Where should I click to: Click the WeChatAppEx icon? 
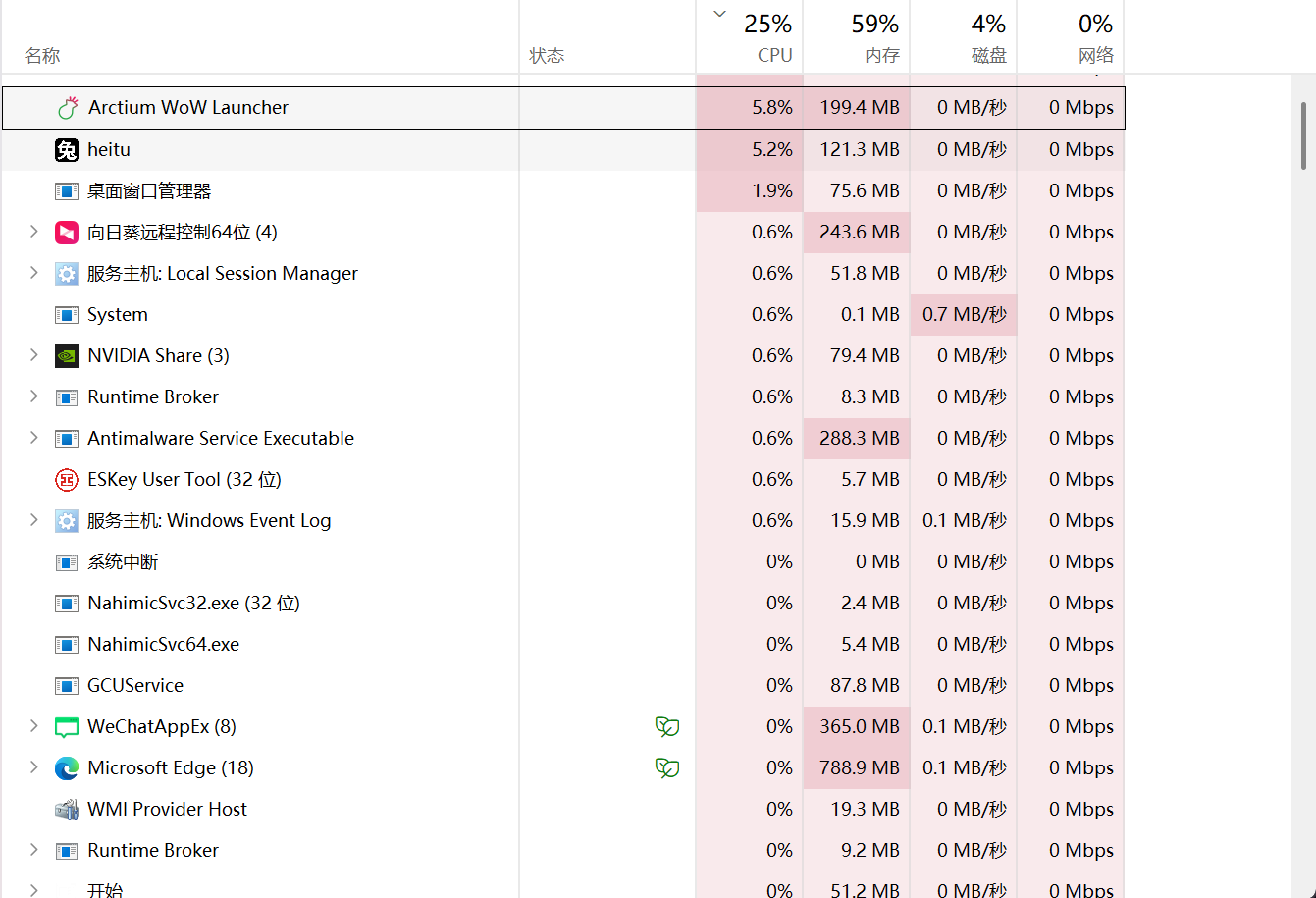(x=66, y=727)
